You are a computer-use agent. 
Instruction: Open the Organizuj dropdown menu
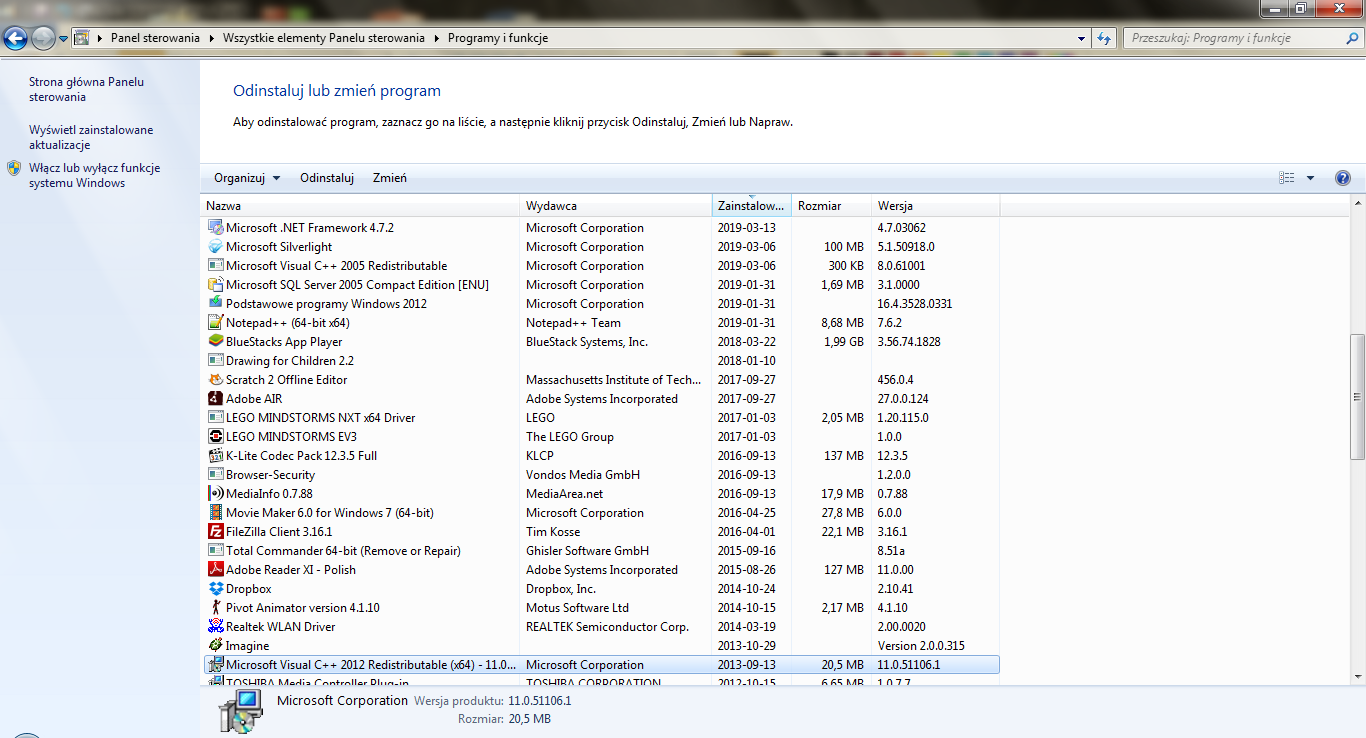247,178
